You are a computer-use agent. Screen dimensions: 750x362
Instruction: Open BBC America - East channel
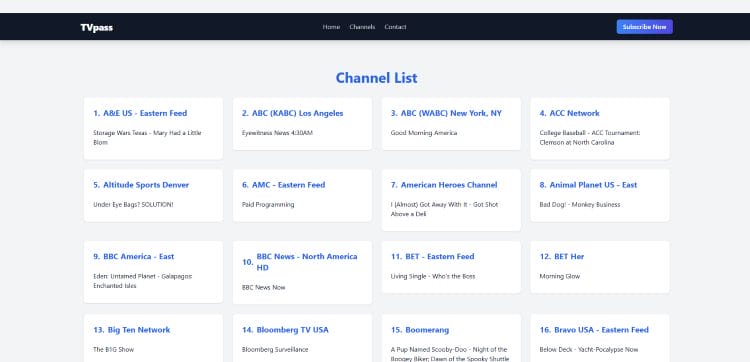[x=139, y=257]
